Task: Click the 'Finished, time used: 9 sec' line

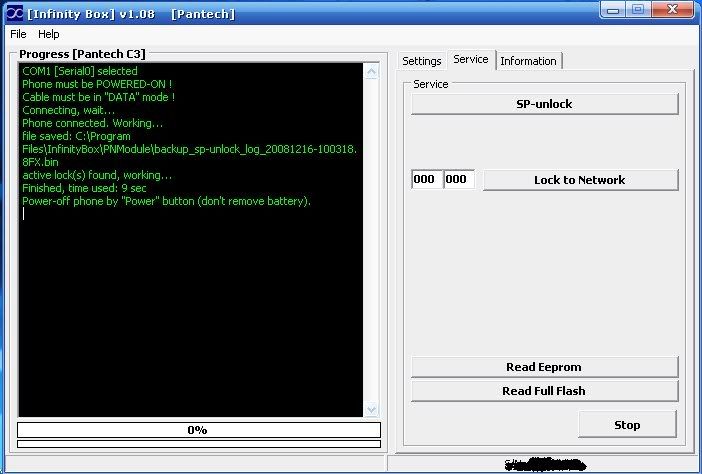Action: click(x=84, y=188)
